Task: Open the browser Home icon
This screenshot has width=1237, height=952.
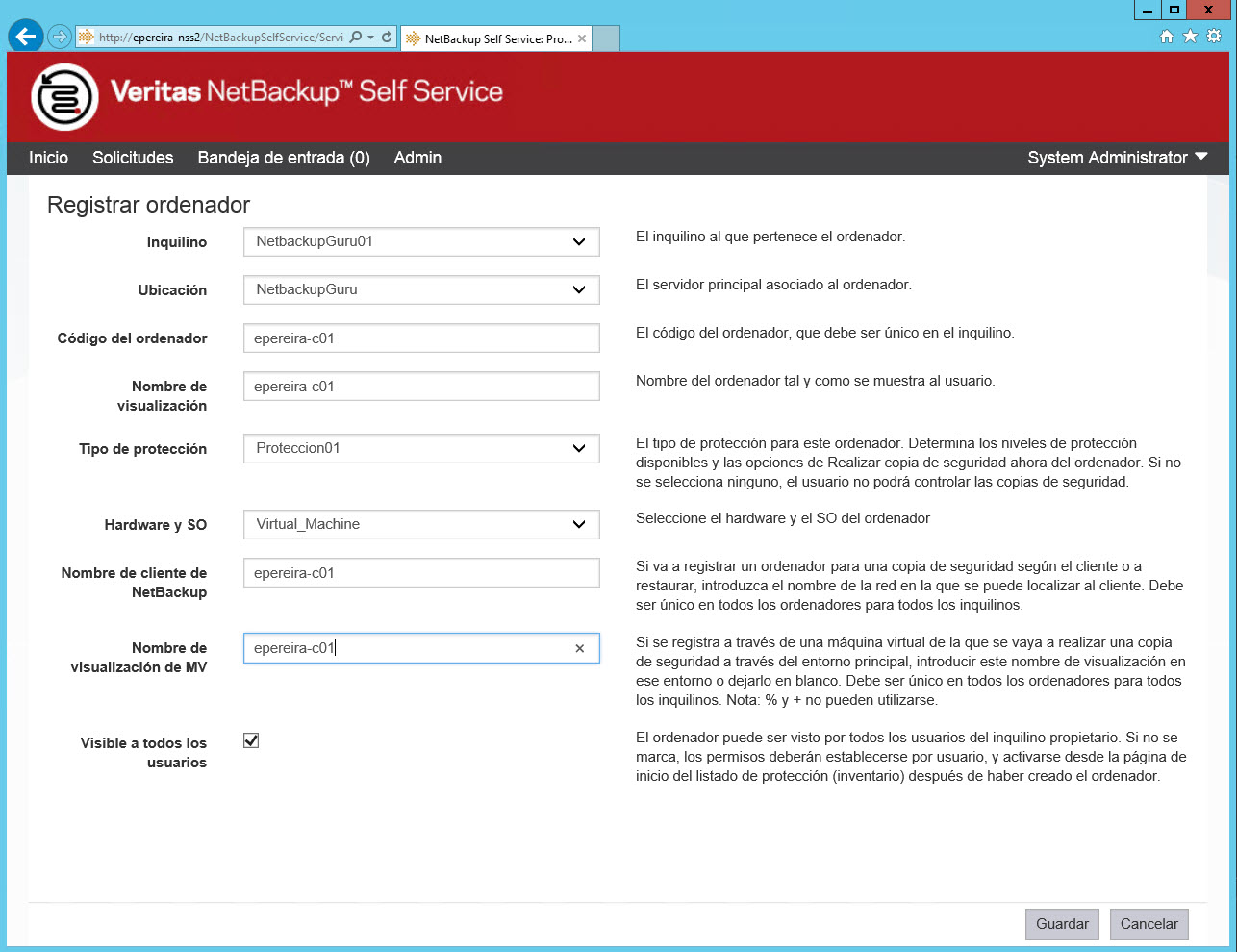Action: click(1167, 37)
